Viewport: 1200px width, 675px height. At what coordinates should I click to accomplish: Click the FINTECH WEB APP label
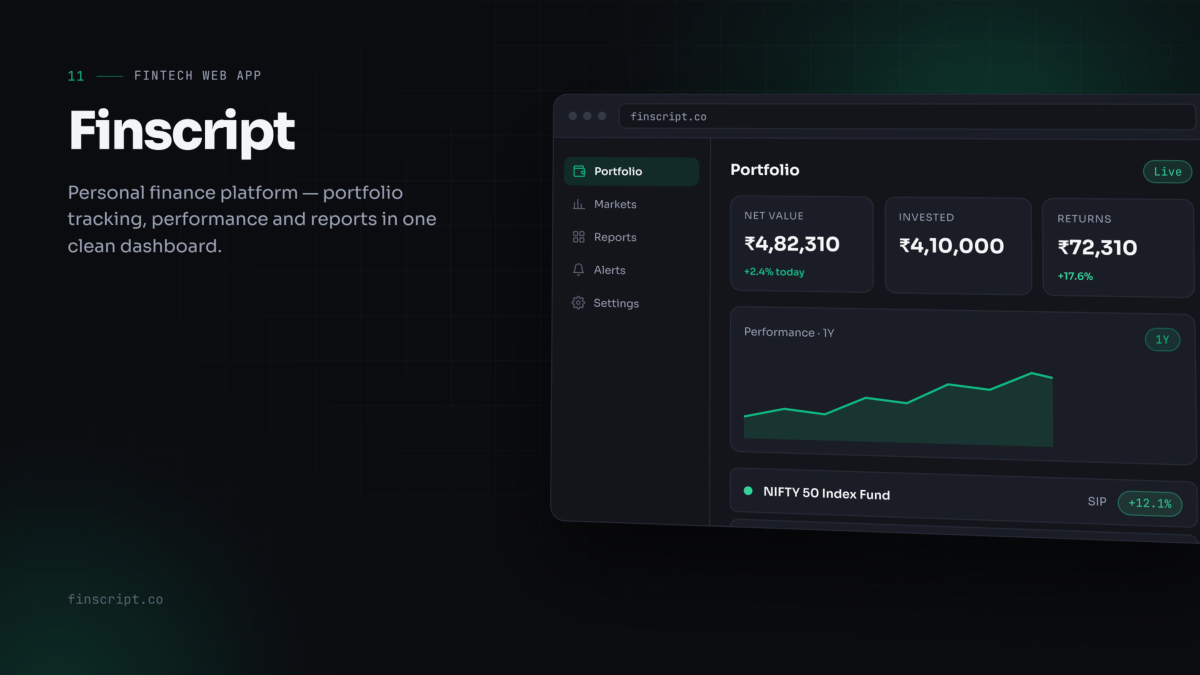click(x=198, y=76)
